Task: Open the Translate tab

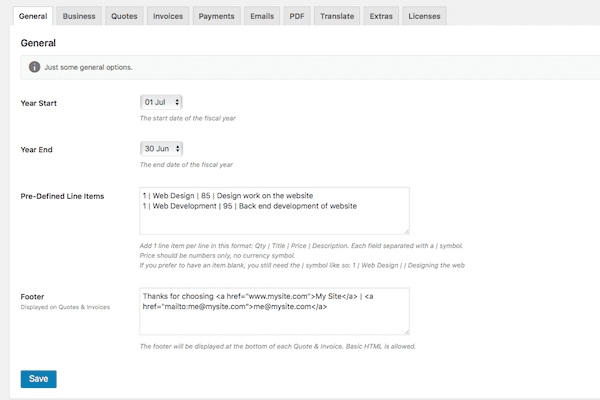Action: 337,16
